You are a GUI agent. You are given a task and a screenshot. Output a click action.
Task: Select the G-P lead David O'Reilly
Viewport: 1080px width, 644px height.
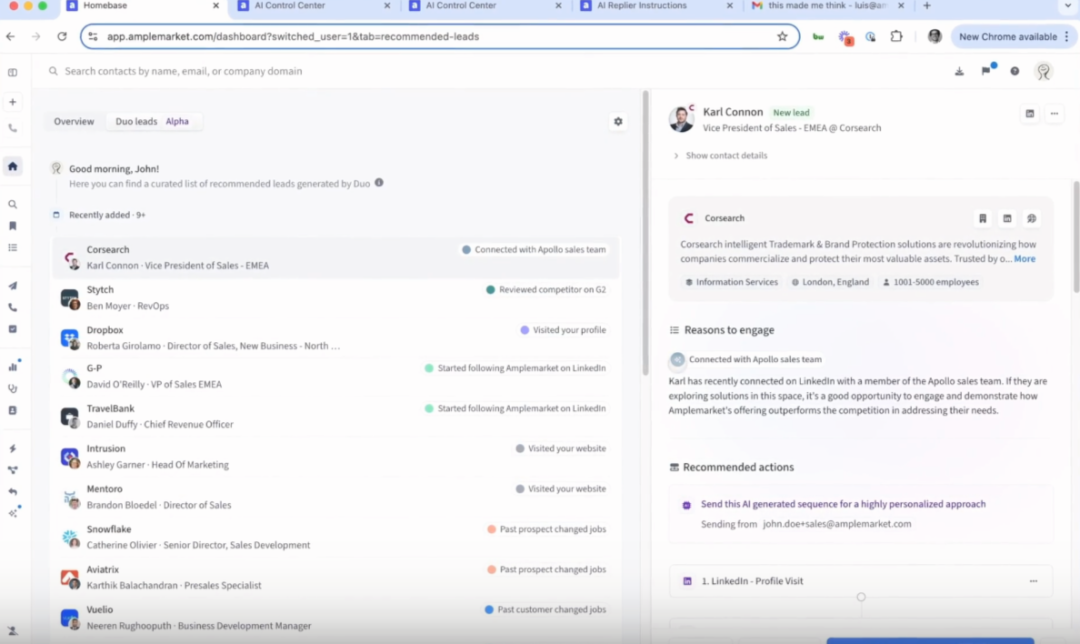(x=335, y=376)
